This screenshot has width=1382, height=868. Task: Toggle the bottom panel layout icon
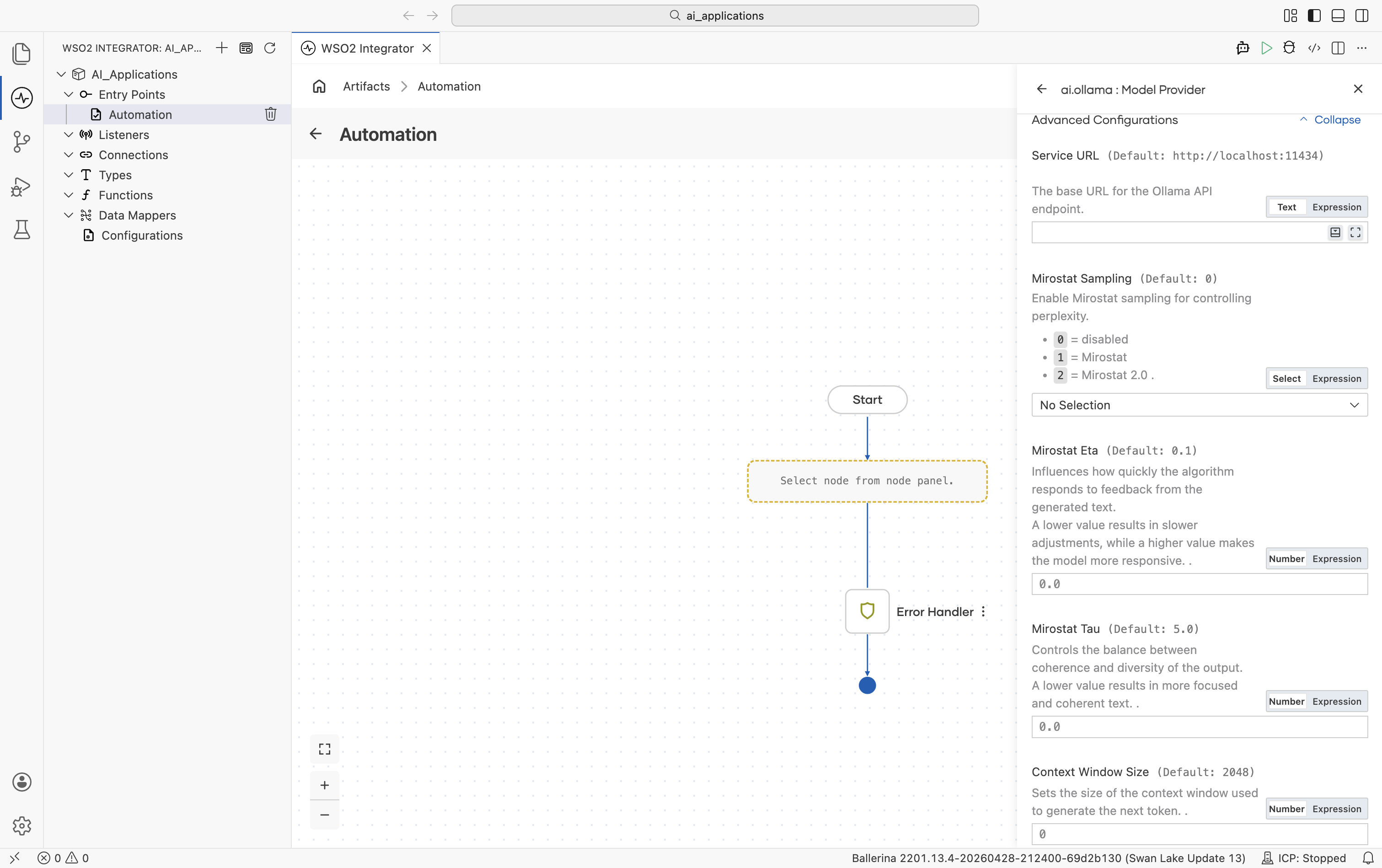coord(1338,16)
